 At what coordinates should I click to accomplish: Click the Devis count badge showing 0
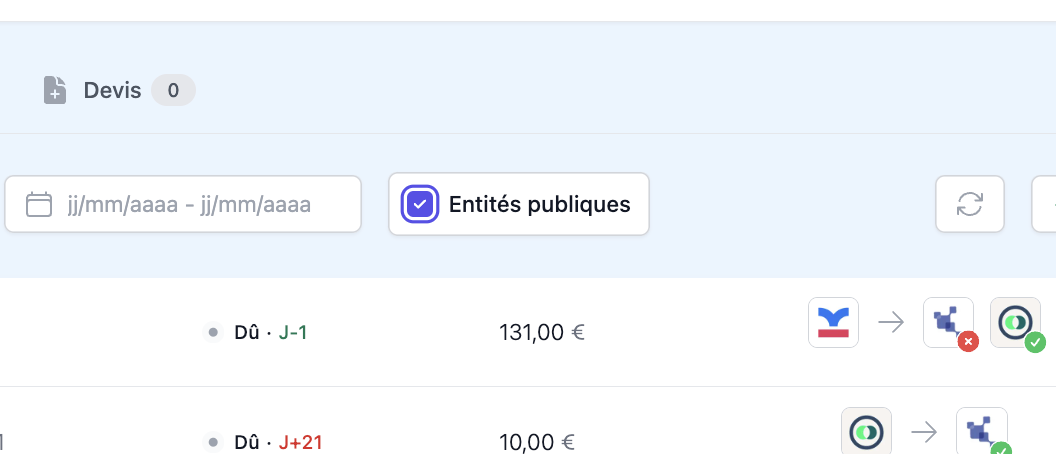click(x=173, y=90)
